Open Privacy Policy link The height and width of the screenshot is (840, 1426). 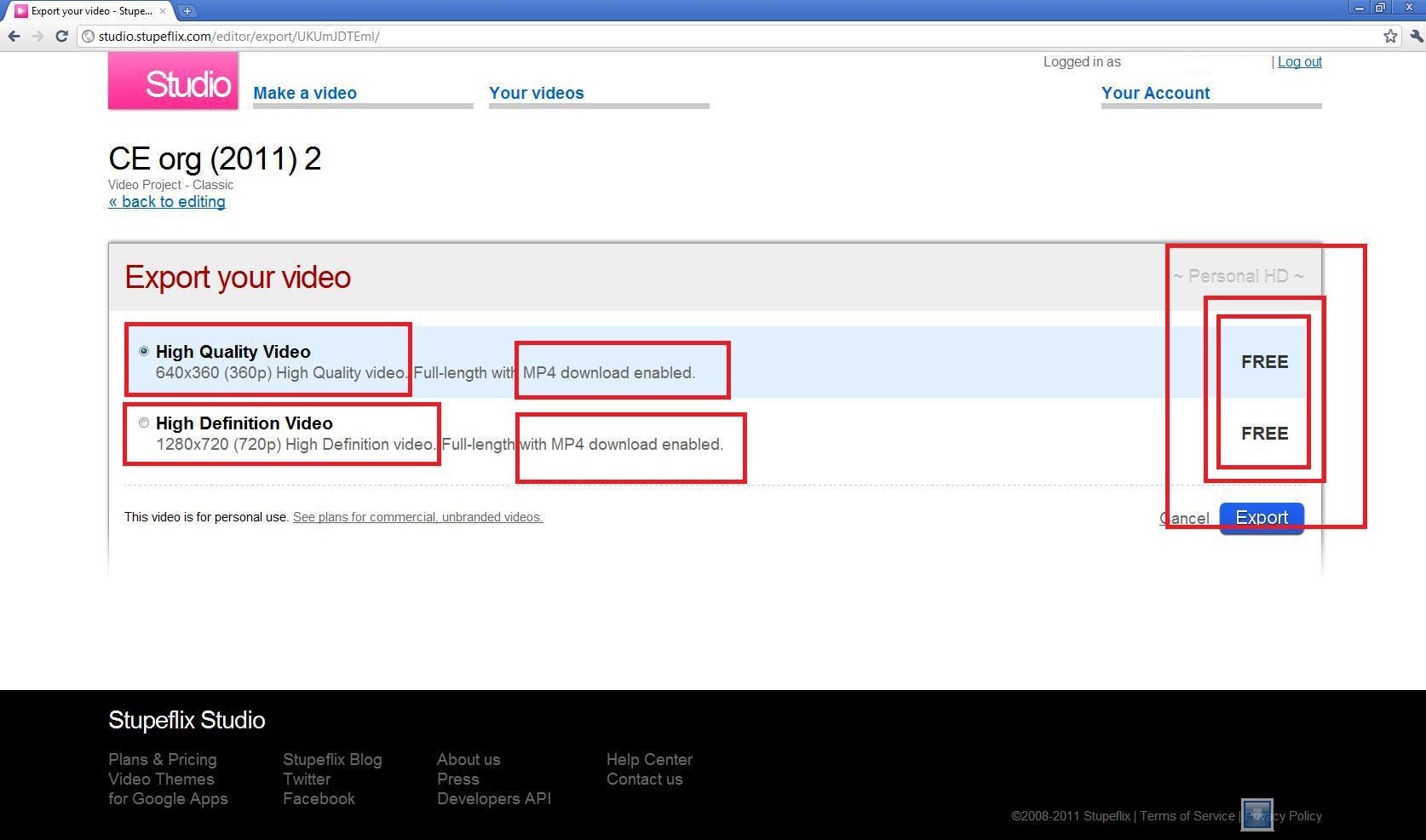(1284, 816)
